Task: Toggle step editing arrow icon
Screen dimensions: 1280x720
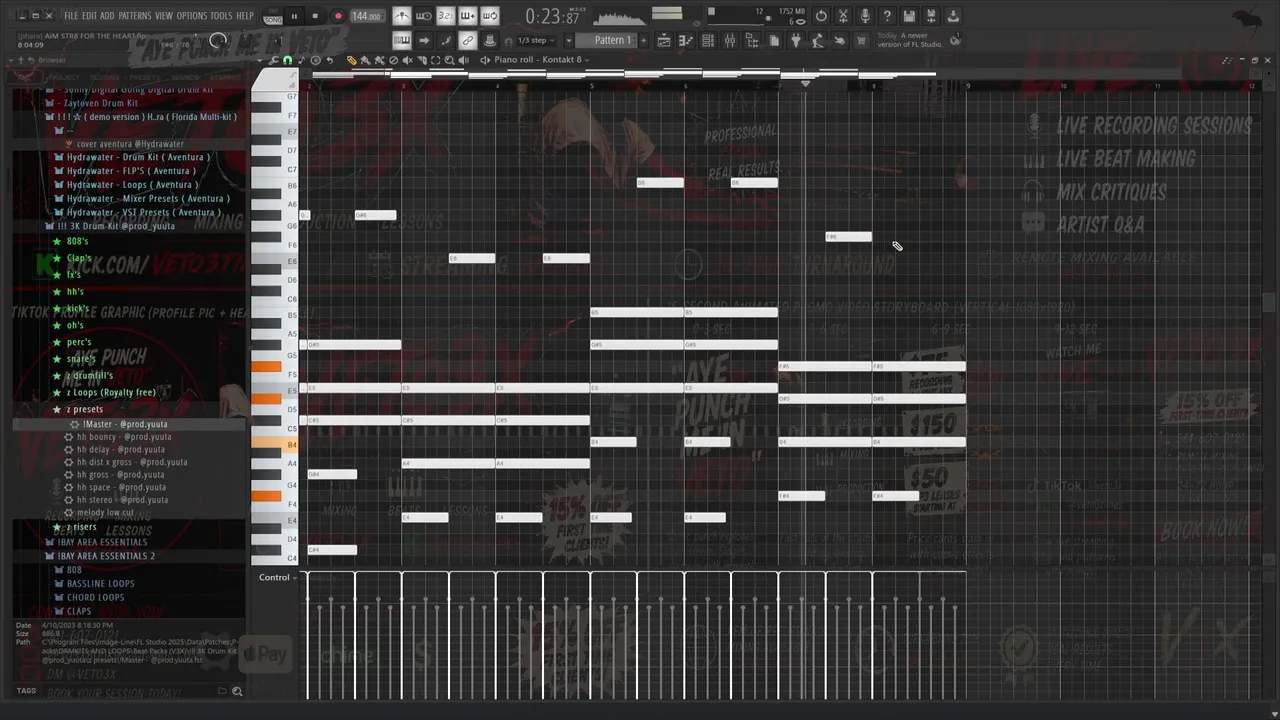Action: (x=424, y=40)
